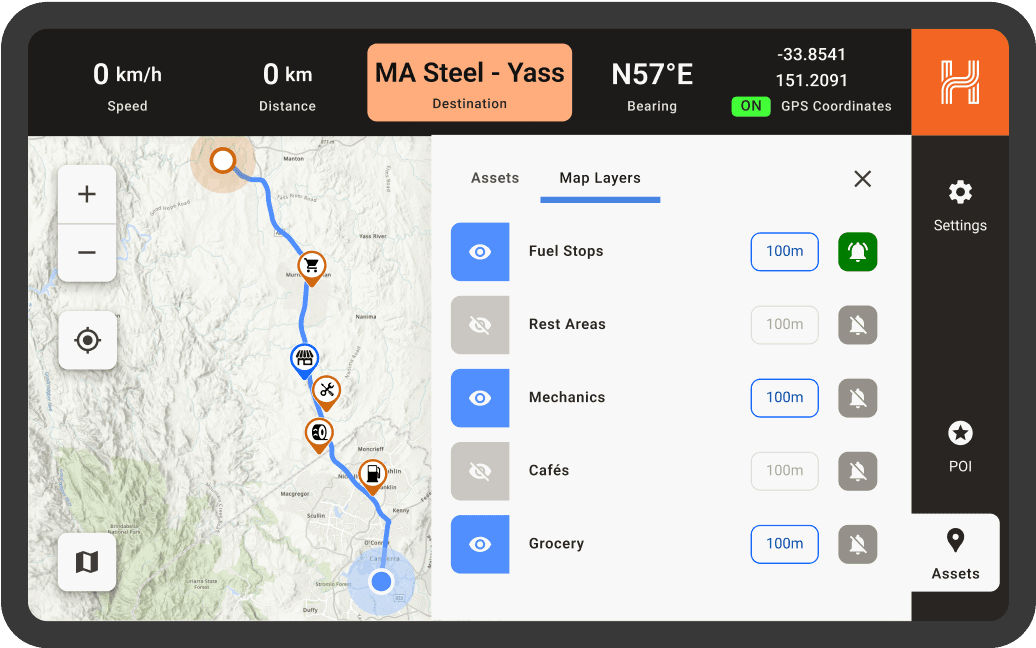
Task: Switch to the Assets tab
Action: point(494,178)
